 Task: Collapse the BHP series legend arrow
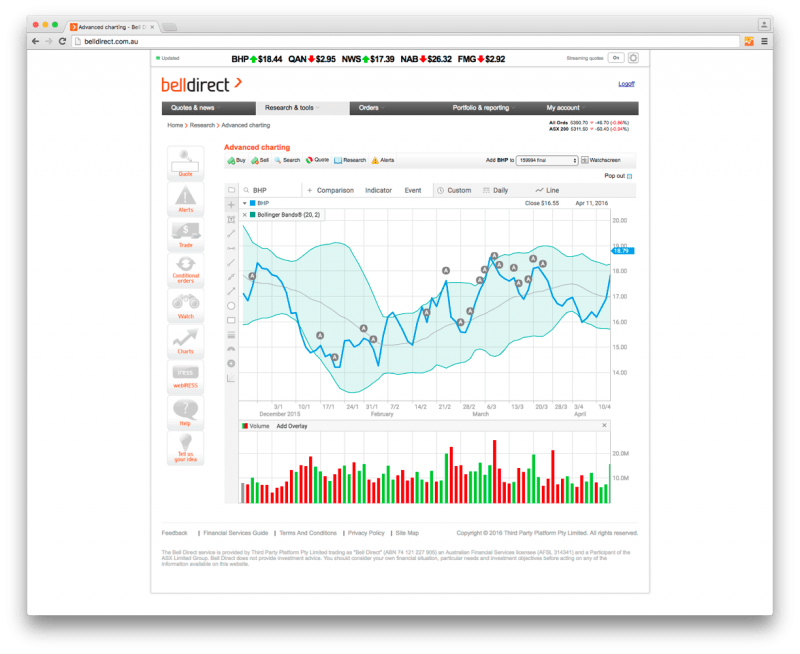[245, 203]
